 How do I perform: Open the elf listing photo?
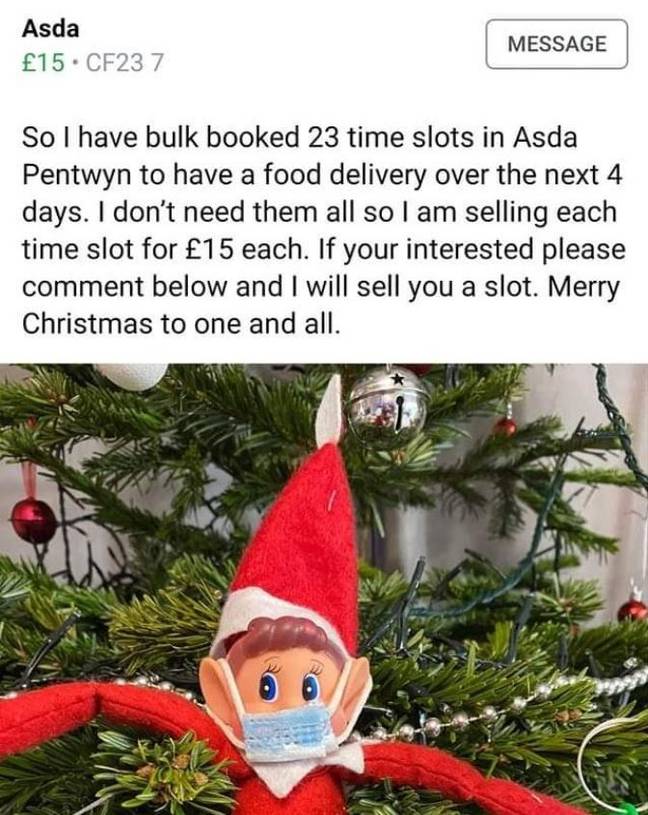tap(324, 589)
